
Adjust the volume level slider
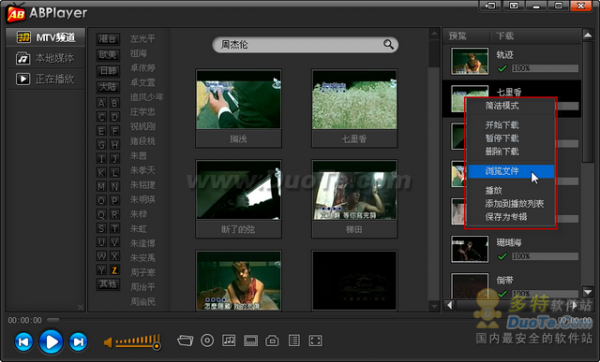click(x=138, y=341)
